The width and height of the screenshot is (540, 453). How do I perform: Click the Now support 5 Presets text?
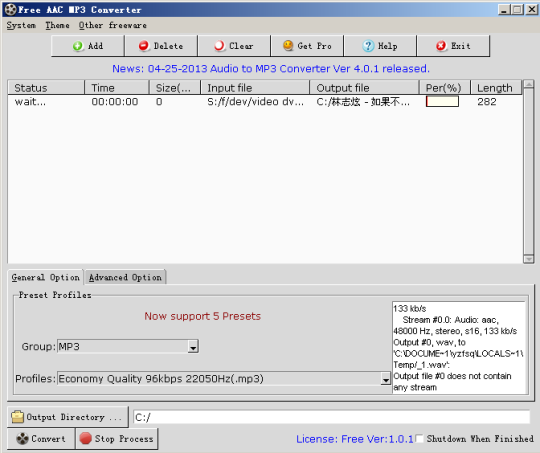point(202,316)
